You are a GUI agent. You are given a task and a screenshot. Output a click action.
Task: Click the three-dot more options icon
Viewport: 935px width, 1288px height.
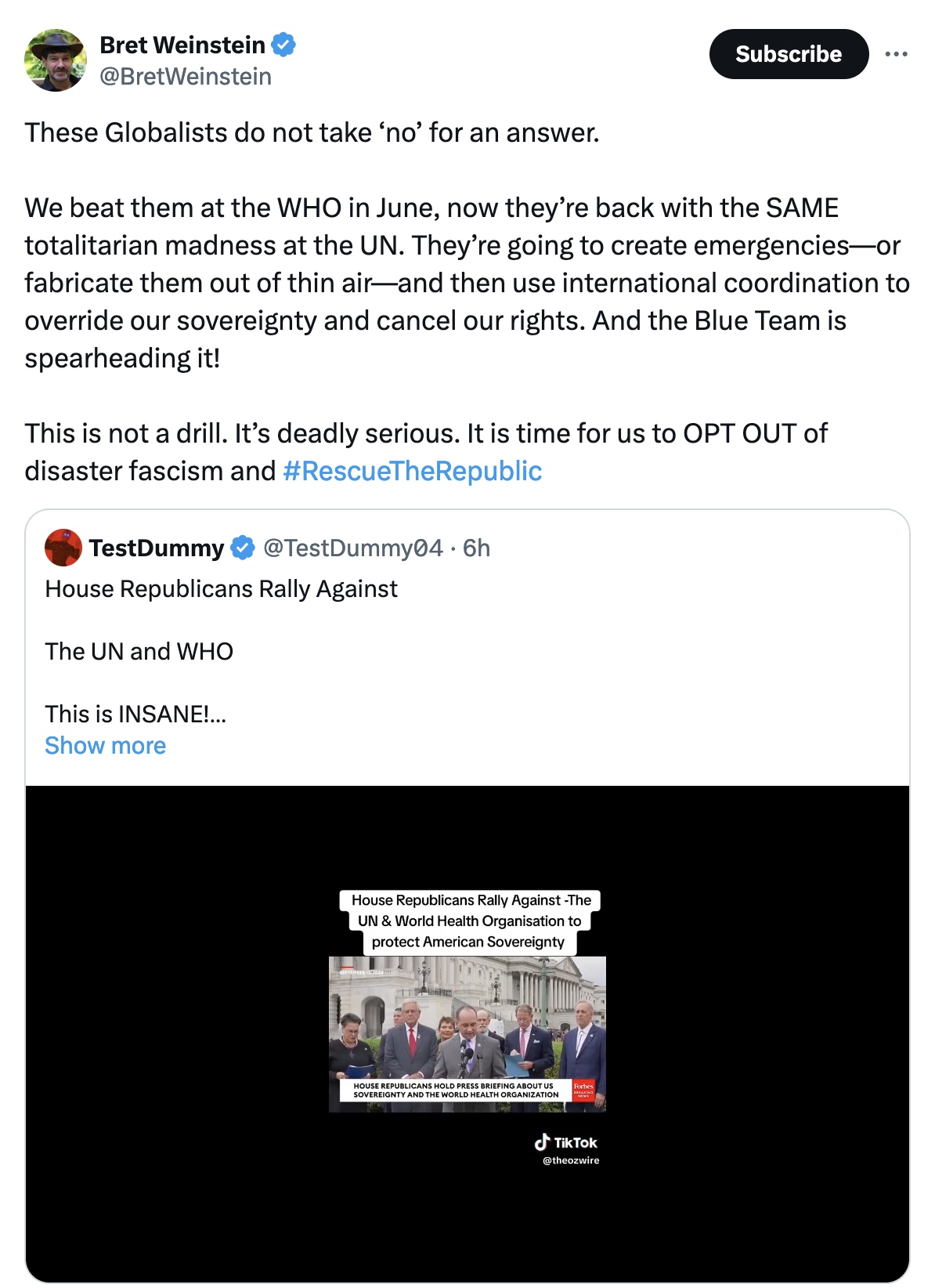pos(896,54)
